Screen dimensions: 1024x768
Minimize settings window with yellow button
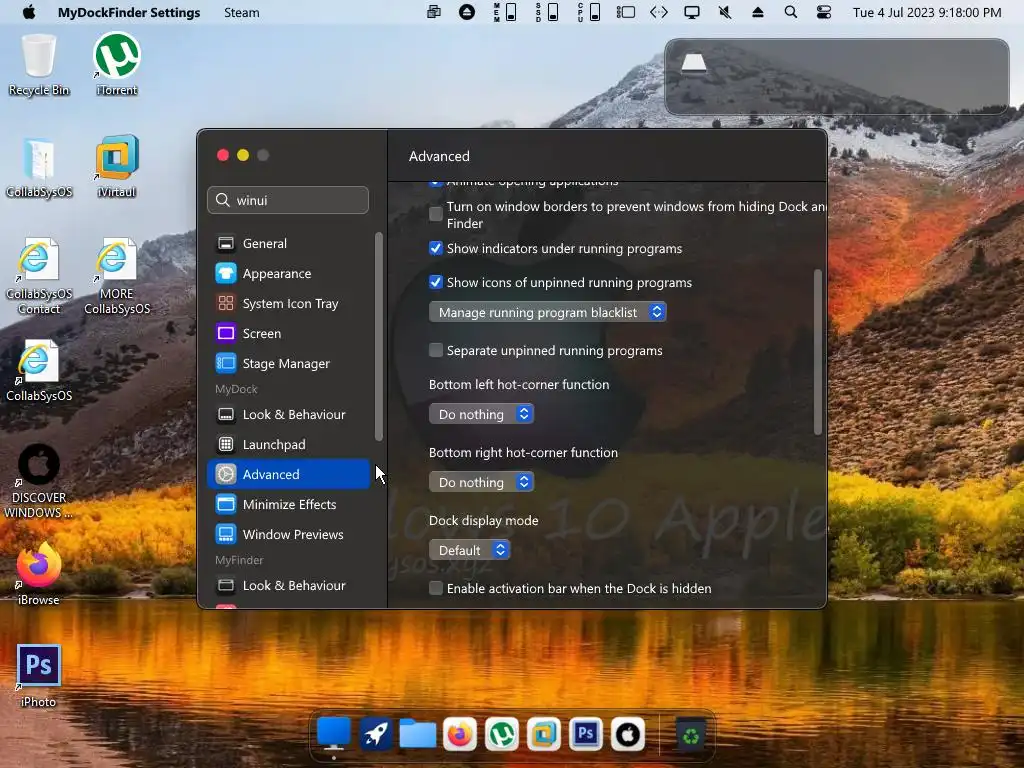pyautogui.click(x=243, y=155)
